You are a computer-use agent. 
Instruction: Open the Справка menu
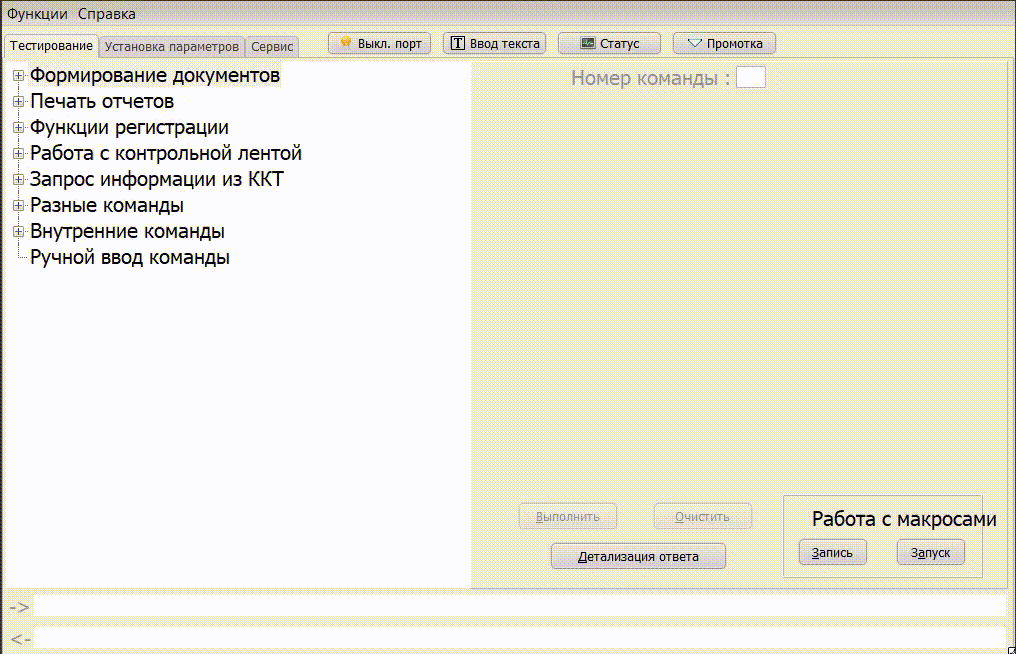(106, 14)
